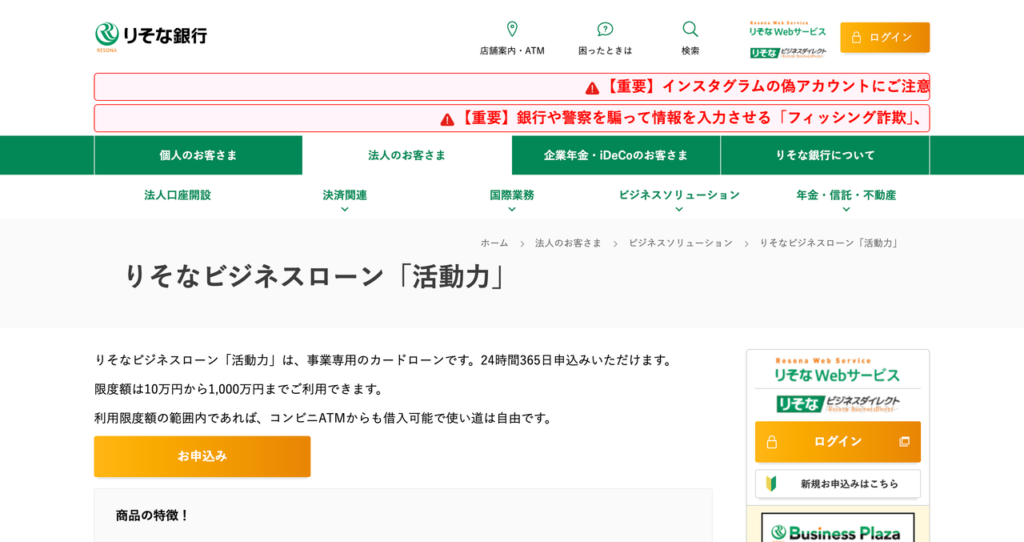1024x542 pixels.
Task: Open the フィッシング詐欺 warning notice
Action: pos(512,118)
